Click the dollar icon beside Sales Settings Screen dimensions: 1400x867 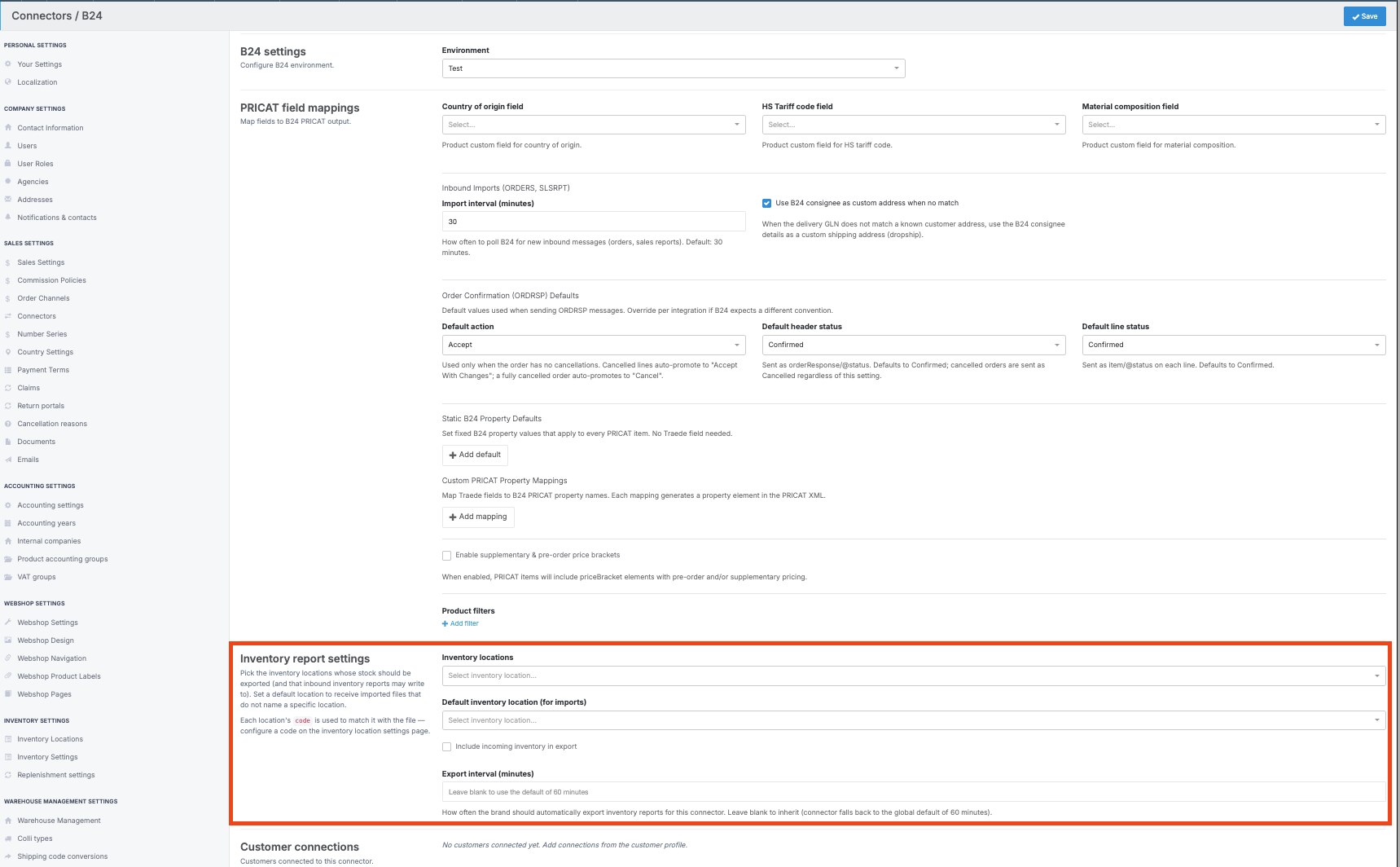(x=8, y=262)
